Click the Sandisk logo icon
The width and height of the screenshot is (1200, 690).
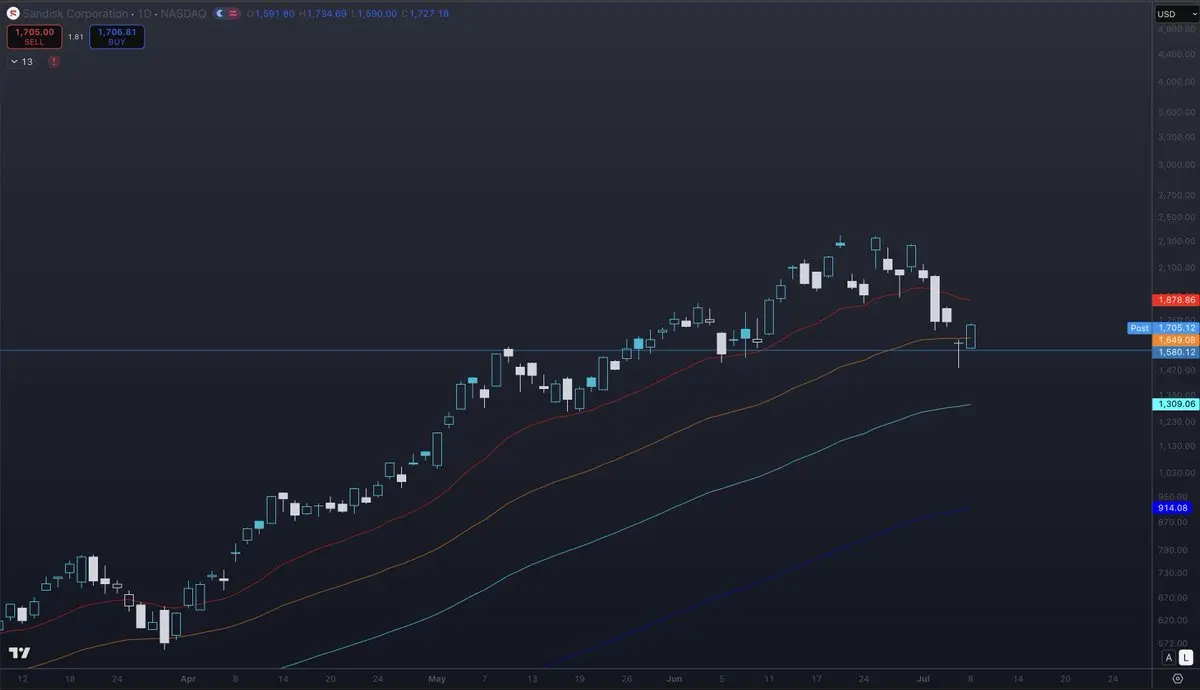click(14, 14)
